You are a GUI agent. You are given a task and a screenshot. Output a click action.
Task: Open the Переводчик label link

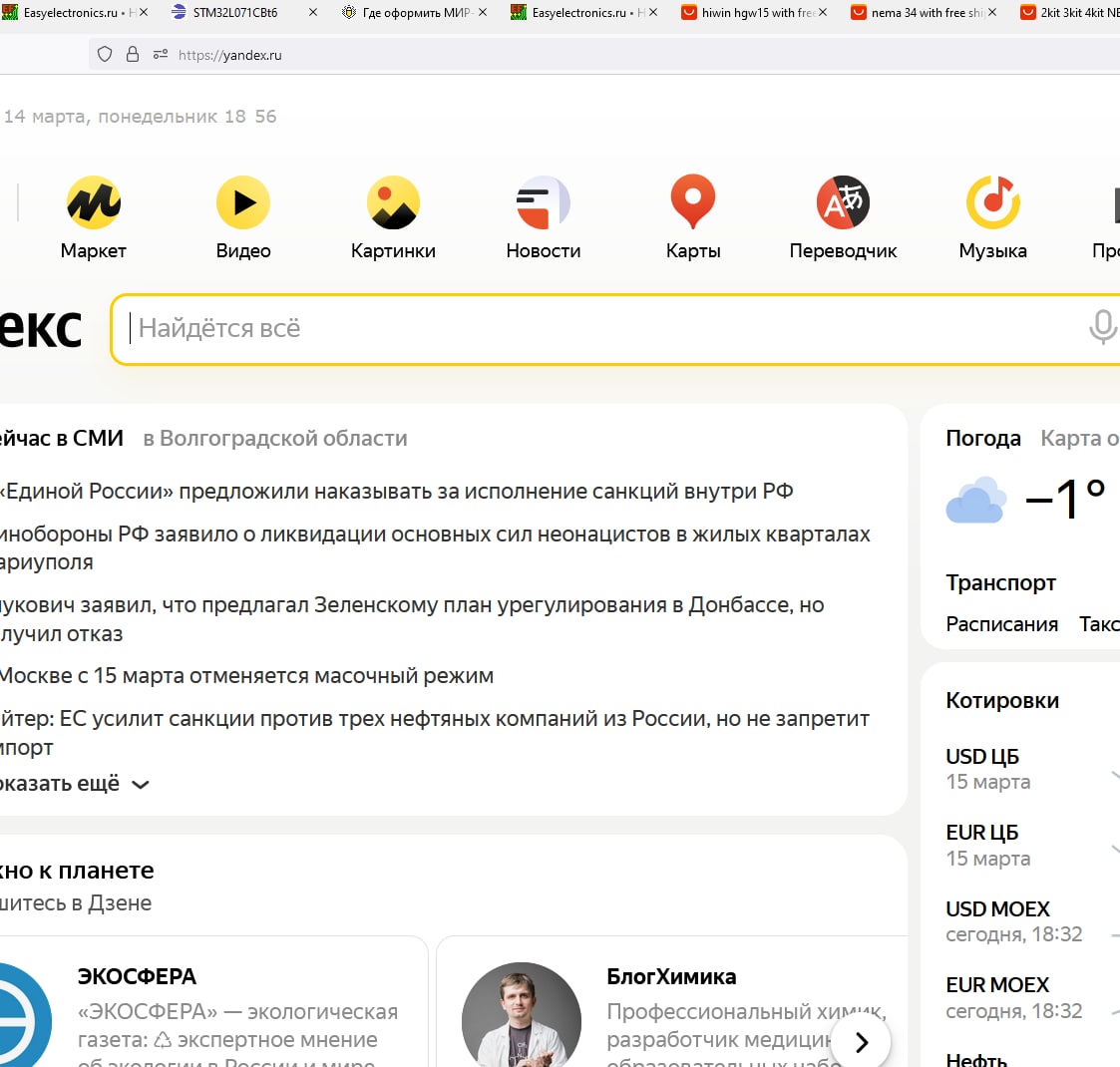pos(843,250)
